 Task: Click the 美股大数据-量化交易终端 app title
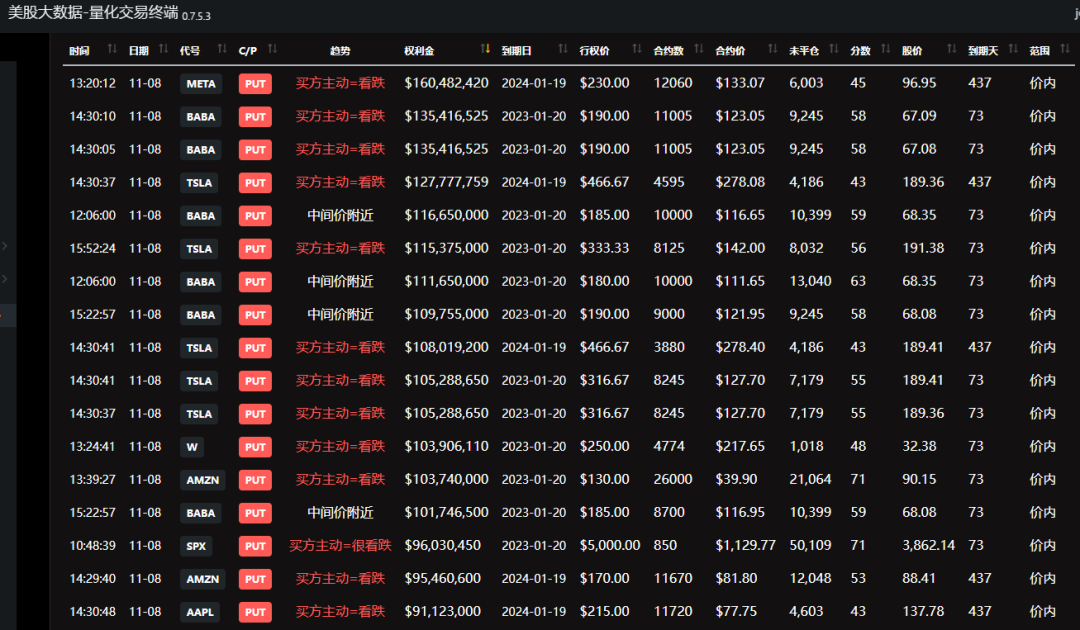[93, 12]
